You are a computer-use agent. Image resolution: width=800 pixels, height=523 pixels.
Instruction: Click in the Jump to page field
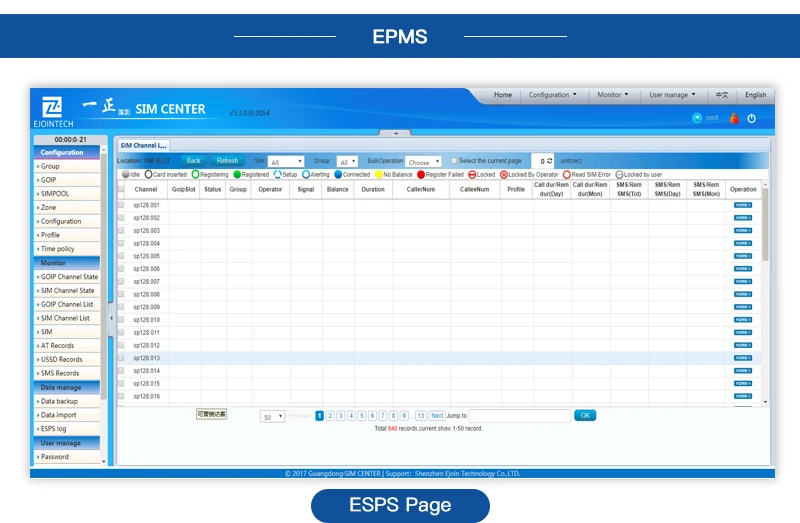tap(519, 416)
